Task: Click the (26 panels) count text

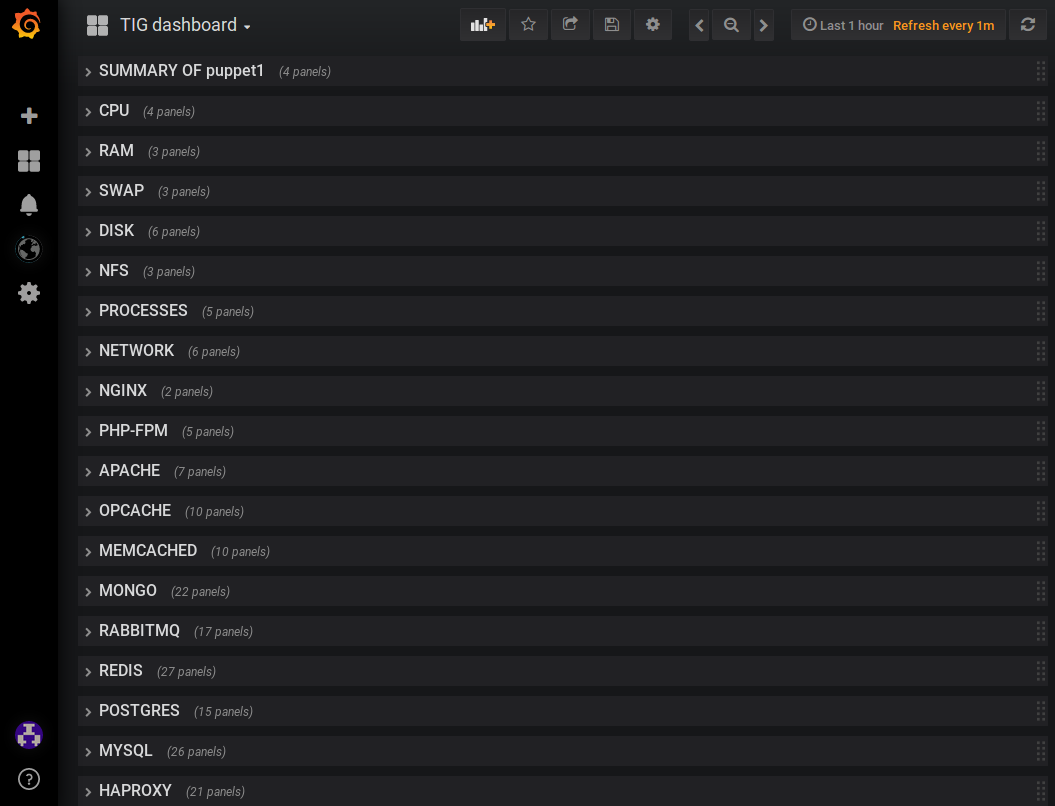Action: [196, 752]
